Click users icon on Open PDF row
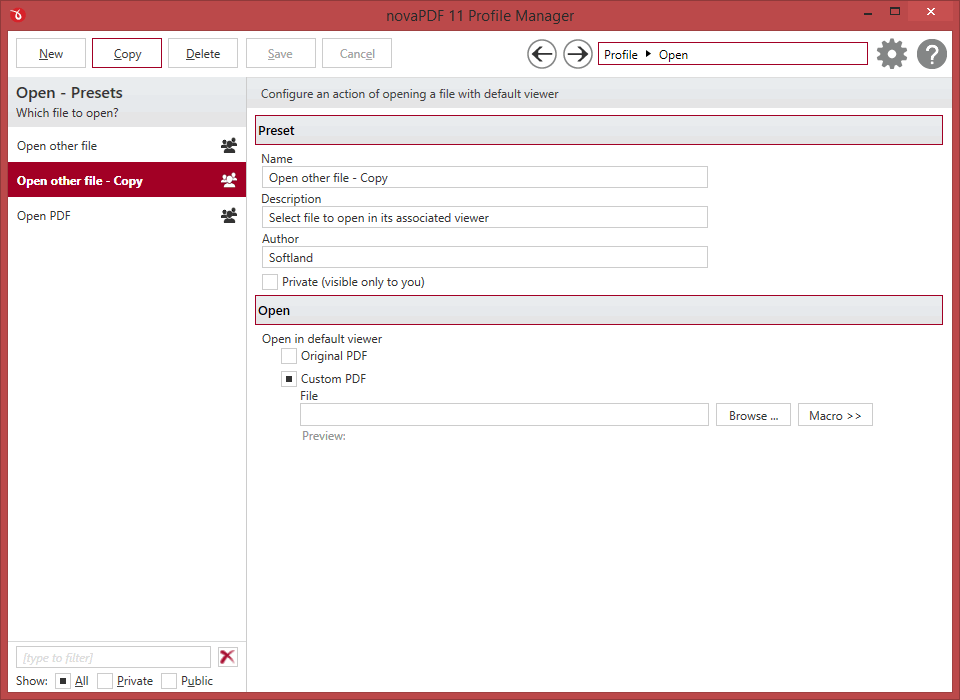 229,216
